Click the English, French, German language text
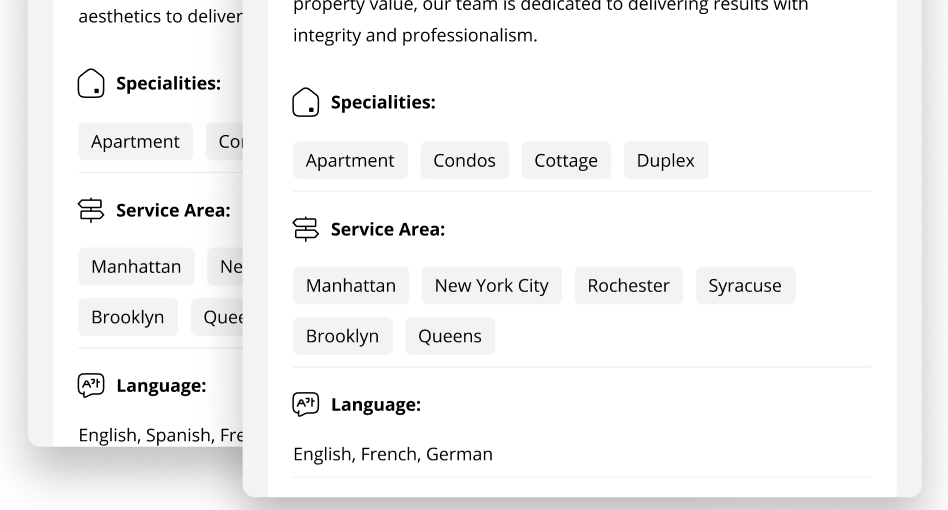948x510 pixels. [x=393, y=454]
